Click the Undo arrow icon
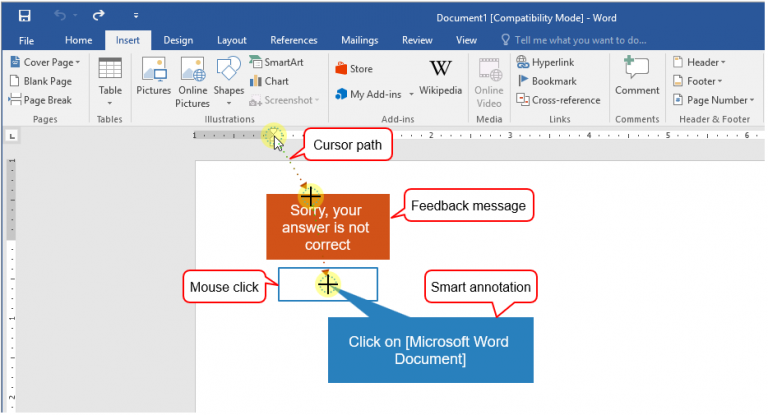 pos(60,16)
